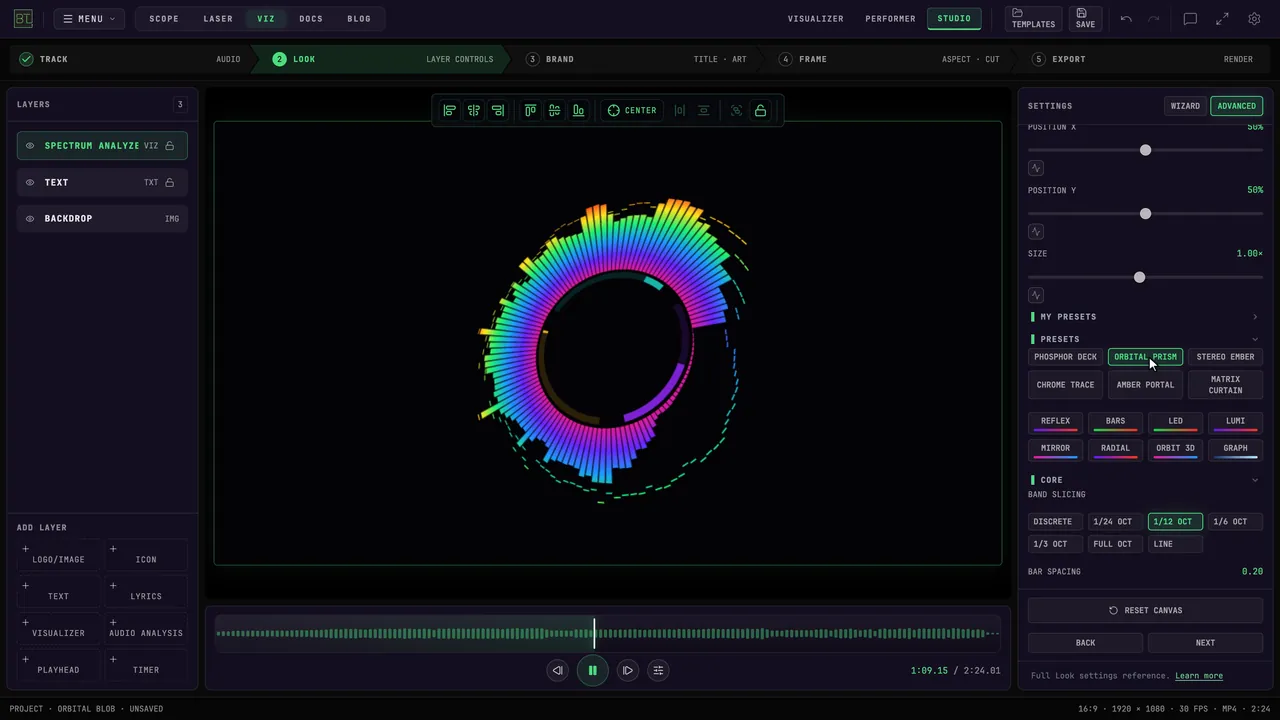Align layer to right edge
The width and height of the screenshot is (1280, 720).
pos(498,110)
